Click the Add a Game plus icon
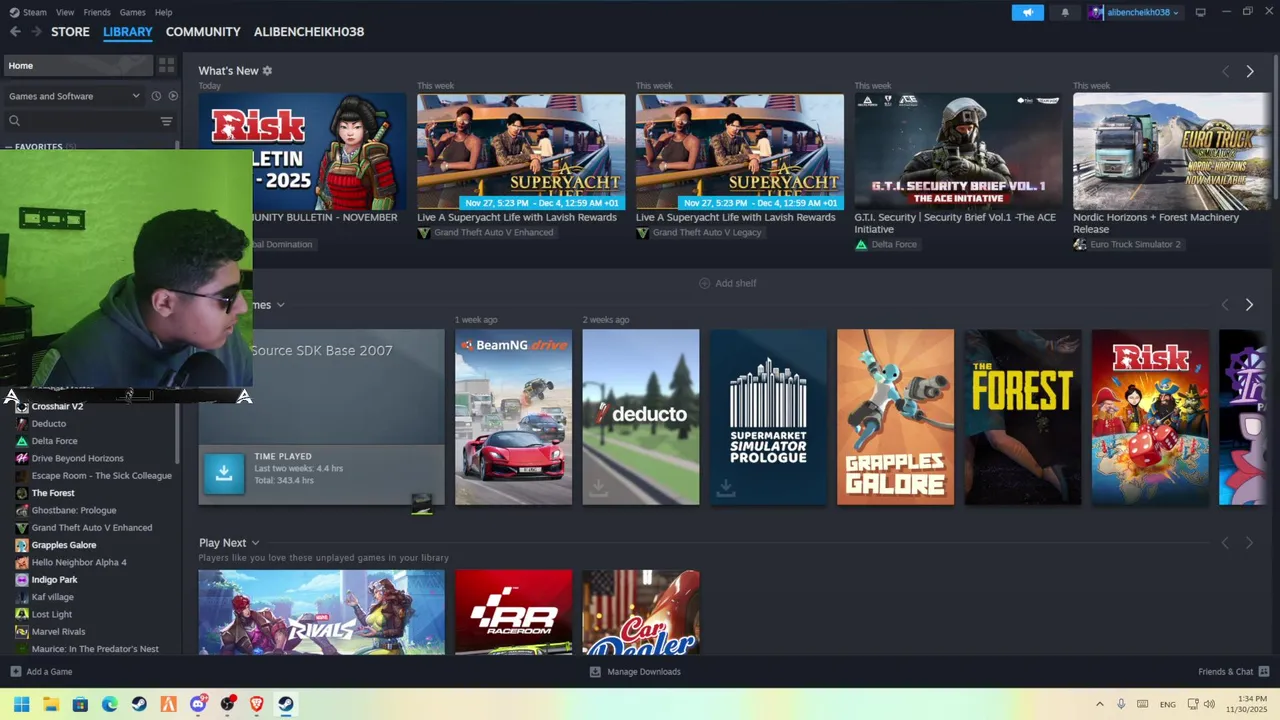 click(x=15, y=672)
